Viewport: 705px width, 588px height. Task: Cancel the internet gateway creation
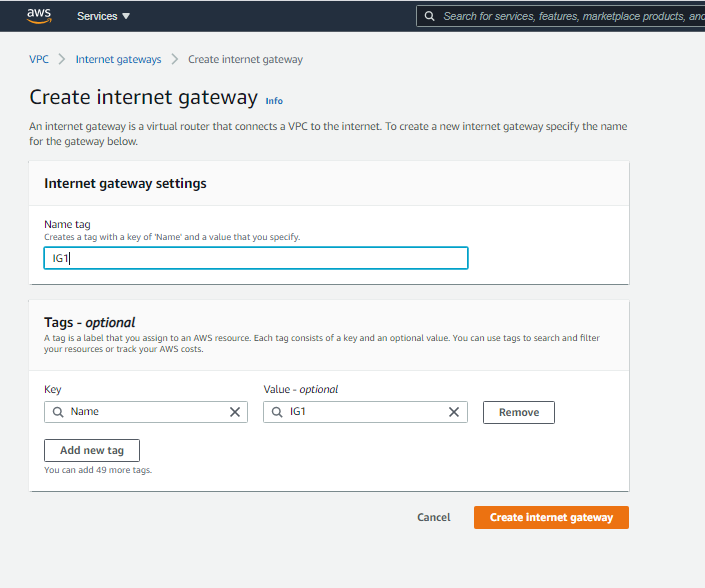[433, 517]
